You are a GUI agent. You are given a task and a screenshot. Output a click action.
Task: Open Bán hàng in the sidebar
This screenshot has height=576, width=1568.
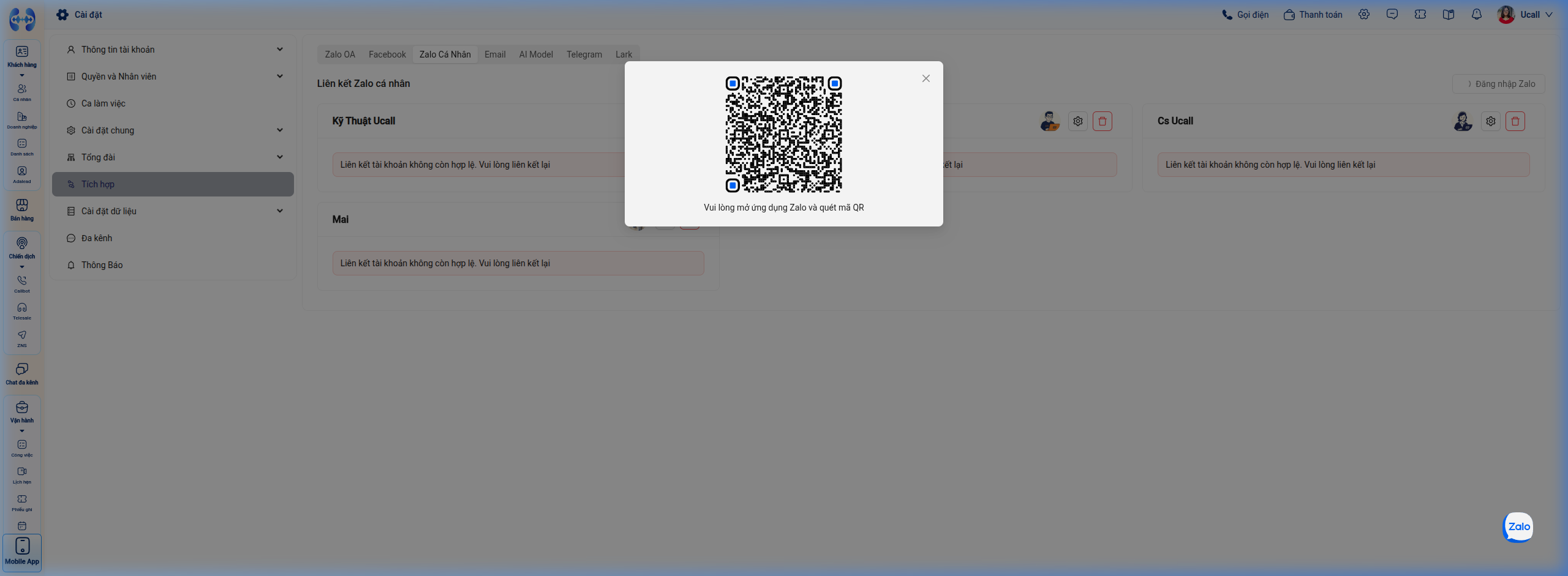[x=22, y=209]
